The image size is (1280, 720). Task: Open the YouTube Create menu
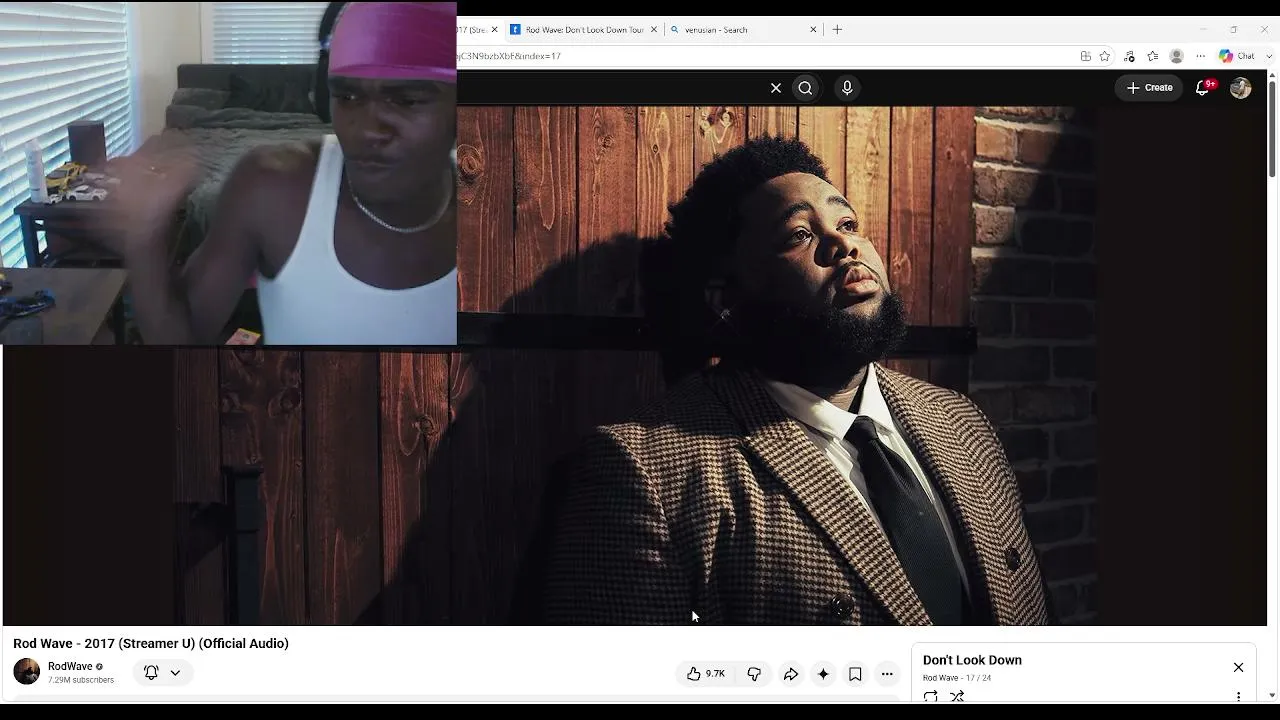tap(1149, 88)
